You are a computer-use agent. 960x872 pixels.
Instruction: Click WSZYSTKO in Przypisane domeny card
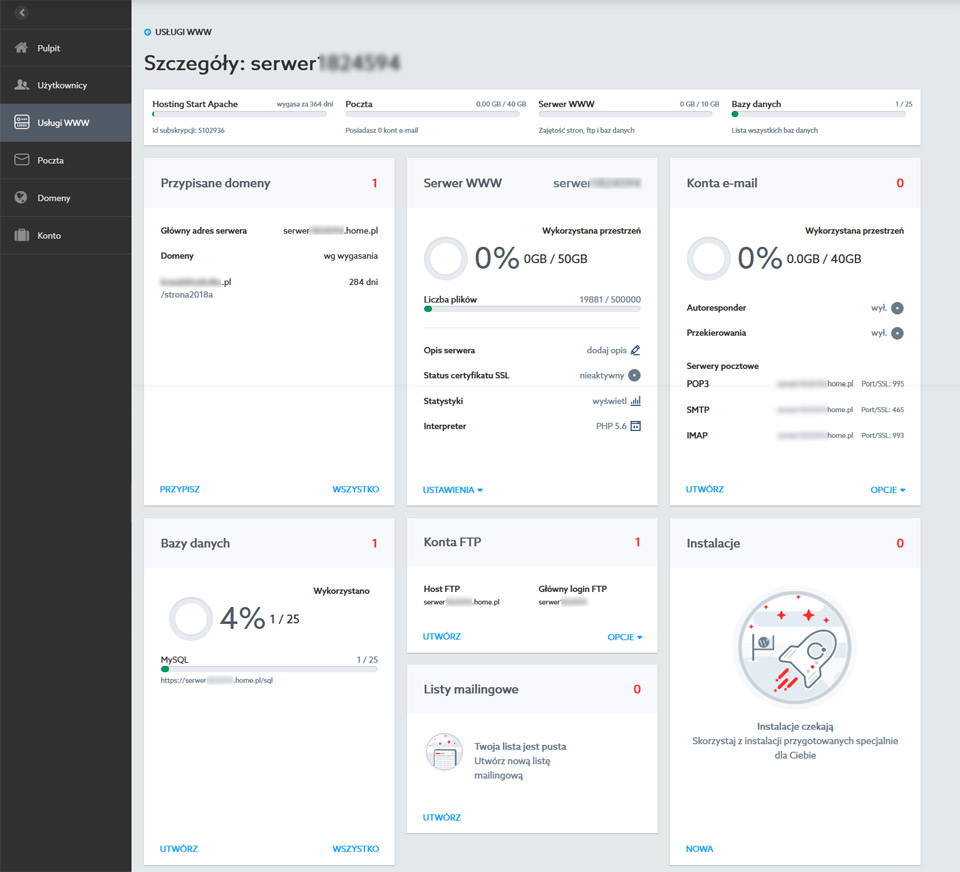click(356, 489)
